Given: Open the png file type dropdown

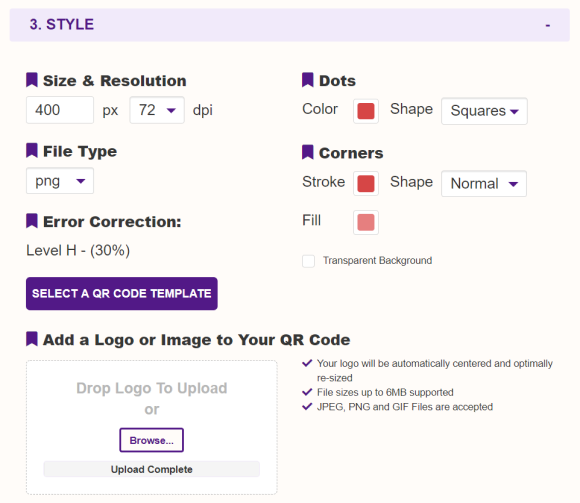Looking at the screenshot, I should [60, 181].
